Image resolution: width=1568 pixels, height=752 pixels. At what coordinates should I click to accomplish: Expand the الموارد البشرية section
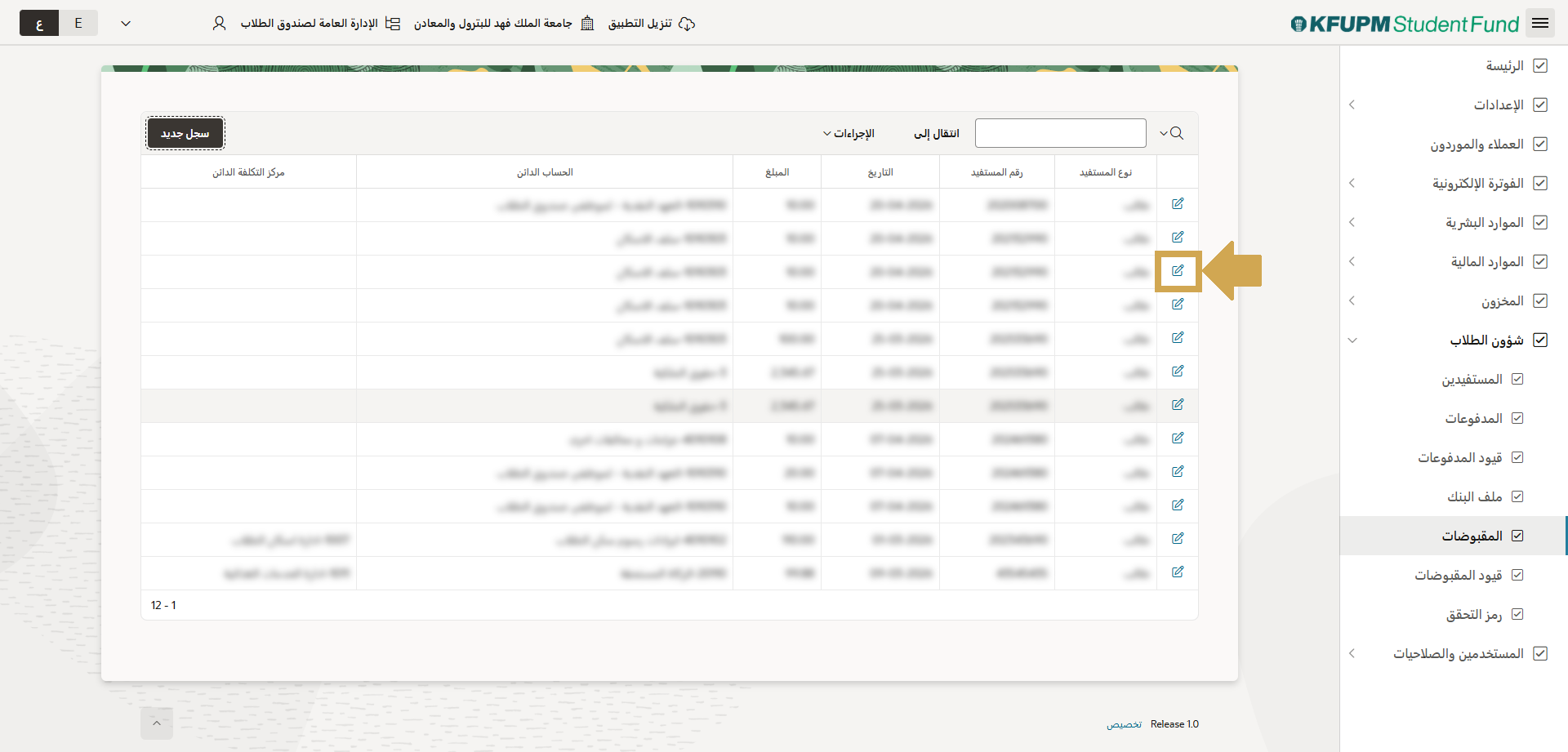1352,222
